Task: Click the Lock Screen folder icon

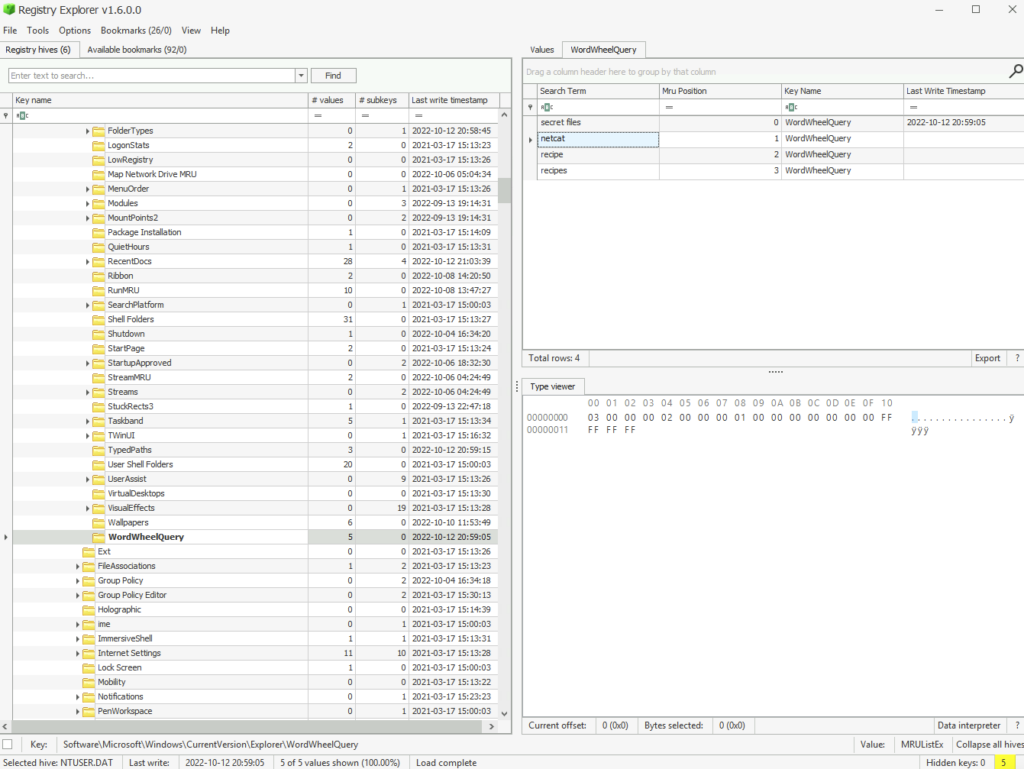Action: (89, 668)
